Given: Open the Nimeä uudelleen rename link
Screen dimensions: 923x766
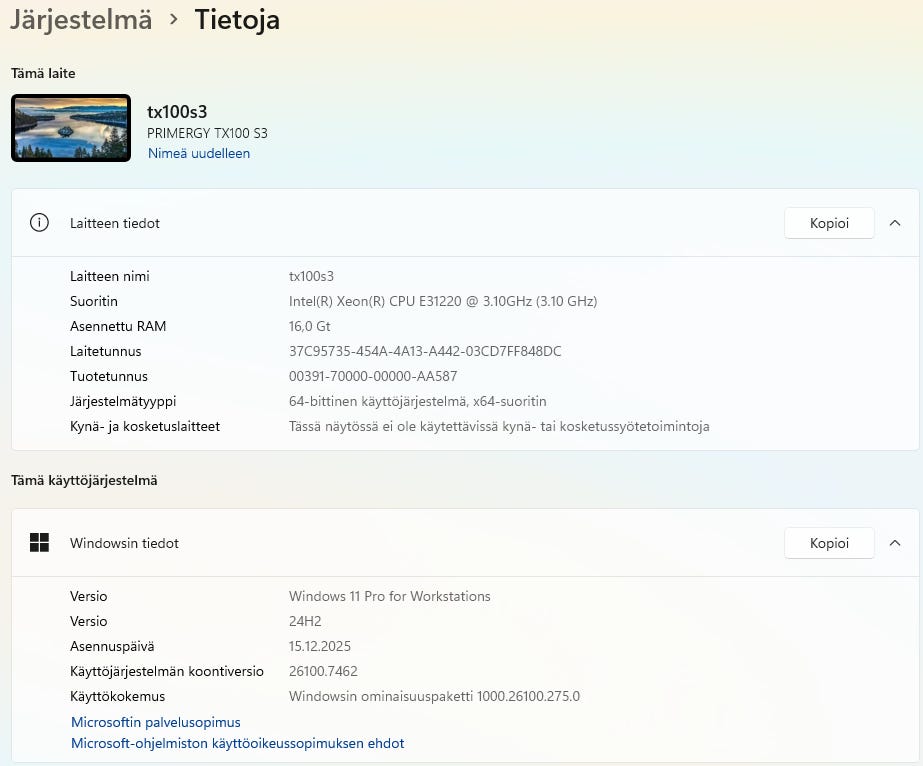Looking at the screenshot, I should (x=199, y=154).
